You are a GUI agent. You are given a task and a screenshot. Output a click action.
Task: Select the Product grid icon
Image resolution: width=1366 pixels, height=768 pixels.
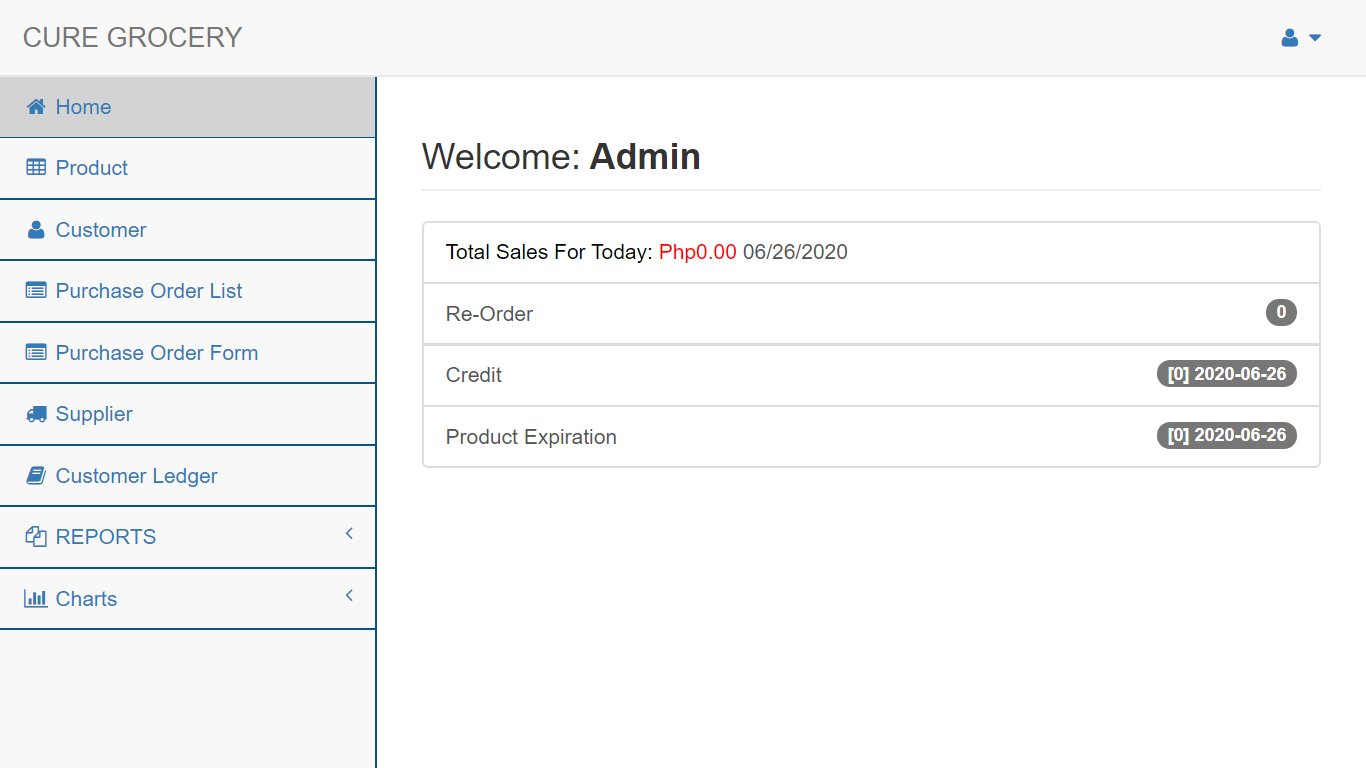click(x=37, y=167)
